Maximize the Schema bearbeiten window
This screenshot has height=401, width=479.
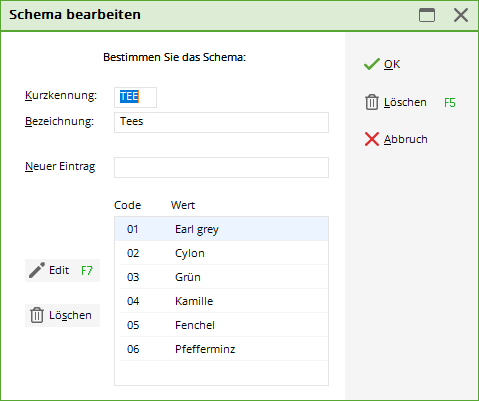(x=427, y=15)
